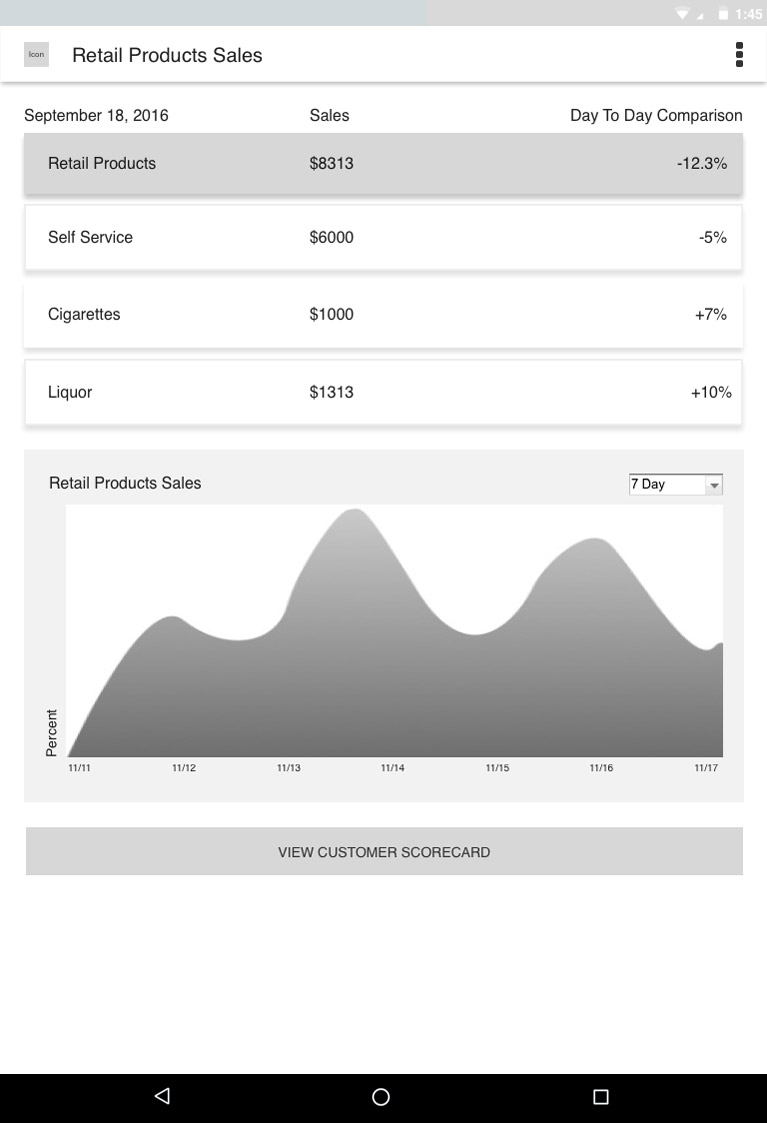The width and height of the screenshot is (767, 1123).
Task: Open the three-dot overflow menu
Action: point(739,54)
